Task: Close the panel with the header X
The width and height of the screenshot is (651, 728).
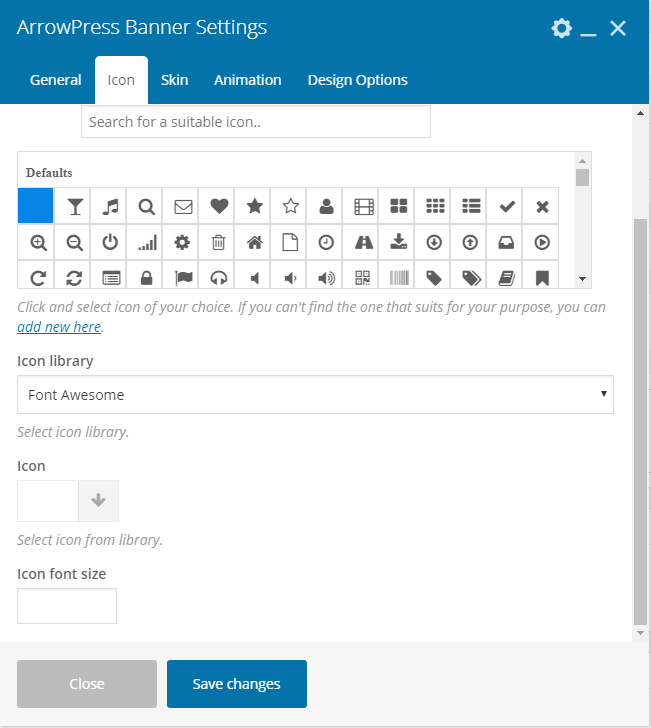Action: (x=618, y=28)
